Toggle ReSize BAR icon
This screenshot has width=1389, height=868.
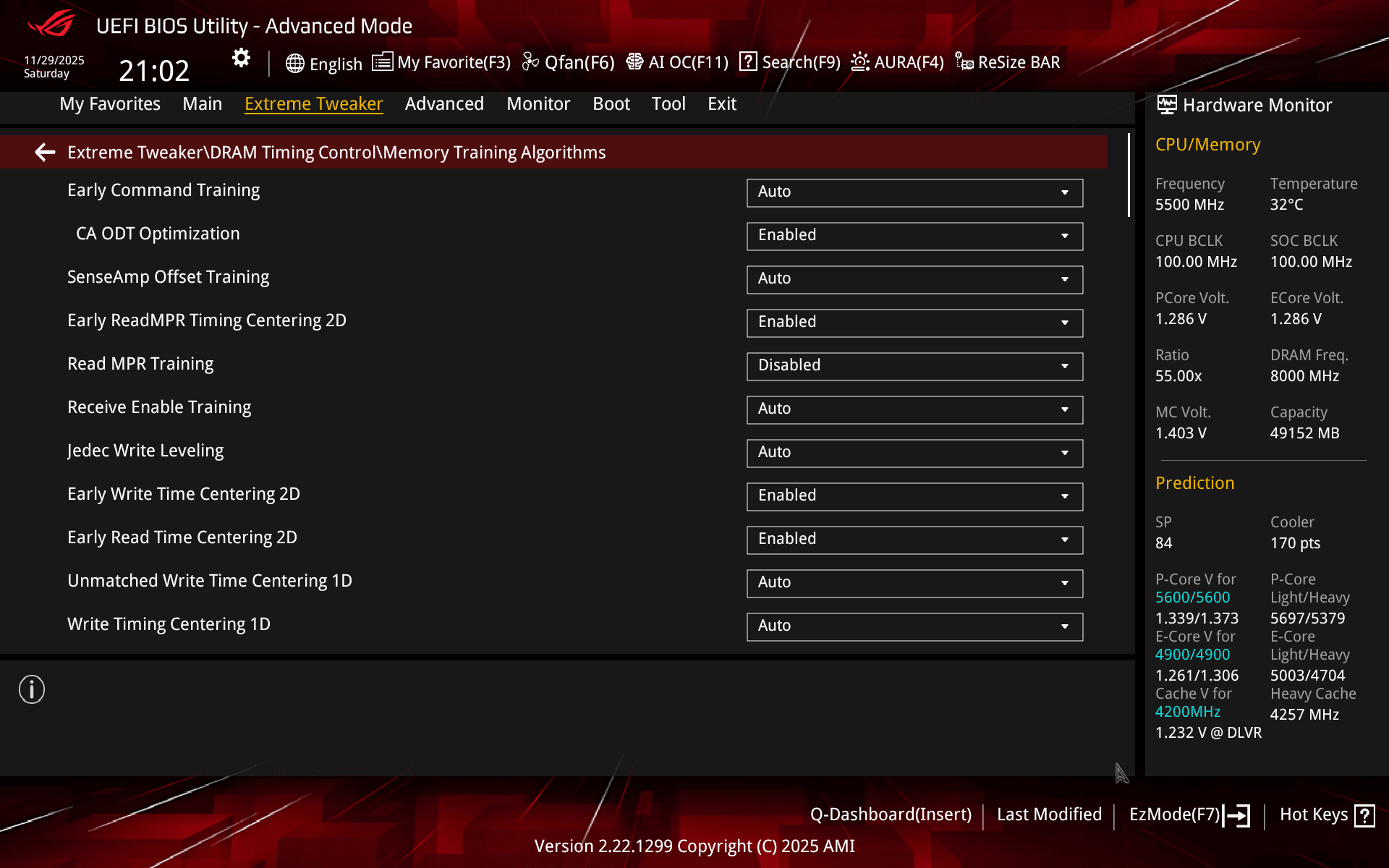pyautogui.click(x=964, y=62)
